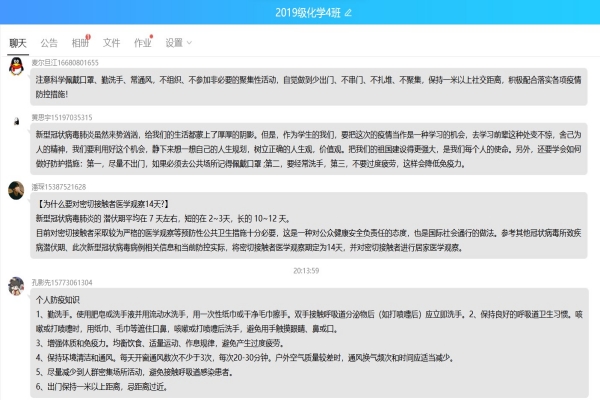600x400 pixels.
Task: Open 潘琛's profile avatar
Action: [x=15, y=190]
